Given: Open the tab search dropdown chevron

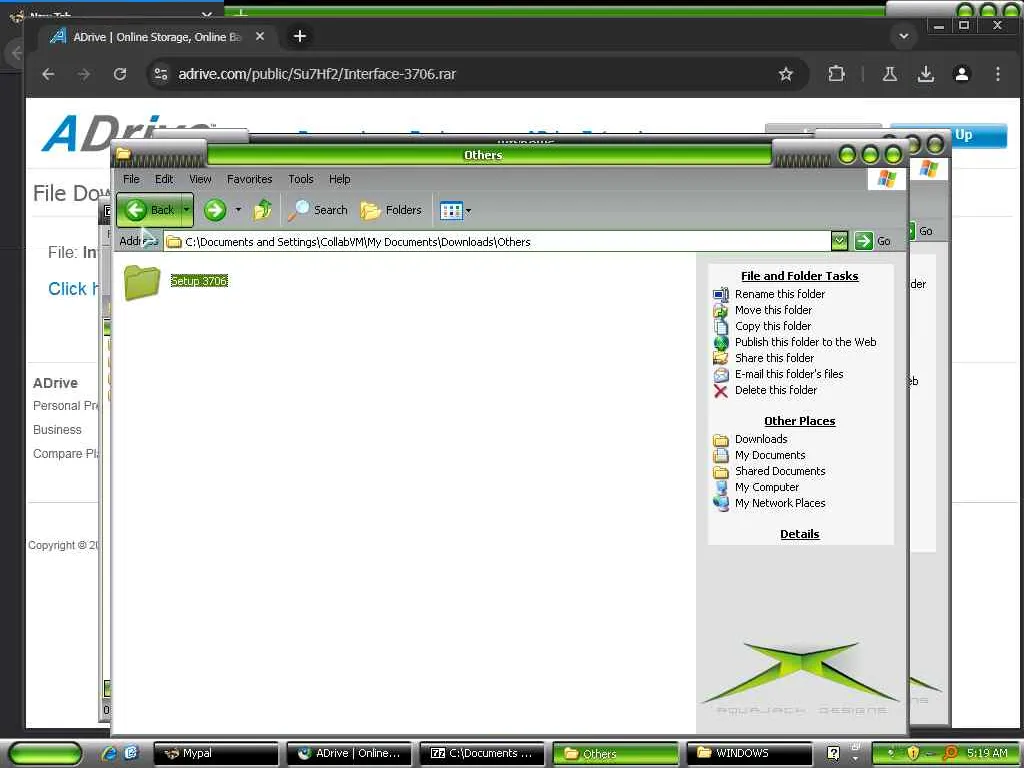Looking at the screenshot, I should pos(904,37).
